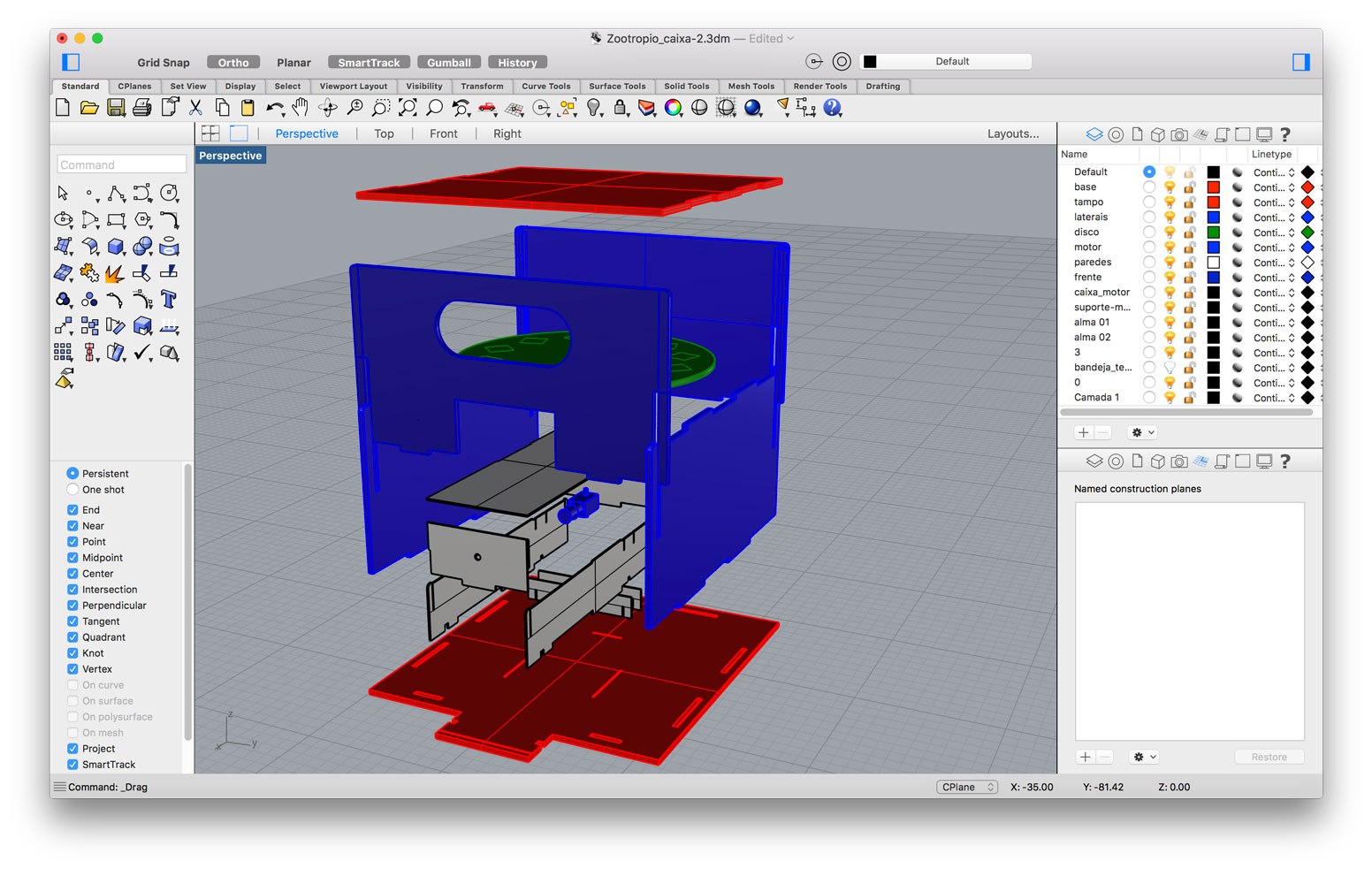The width and height of the screenshot is (1372, 869).
Task: Open linetype dropdown for tampo layer
Action: click(1274, 202)
